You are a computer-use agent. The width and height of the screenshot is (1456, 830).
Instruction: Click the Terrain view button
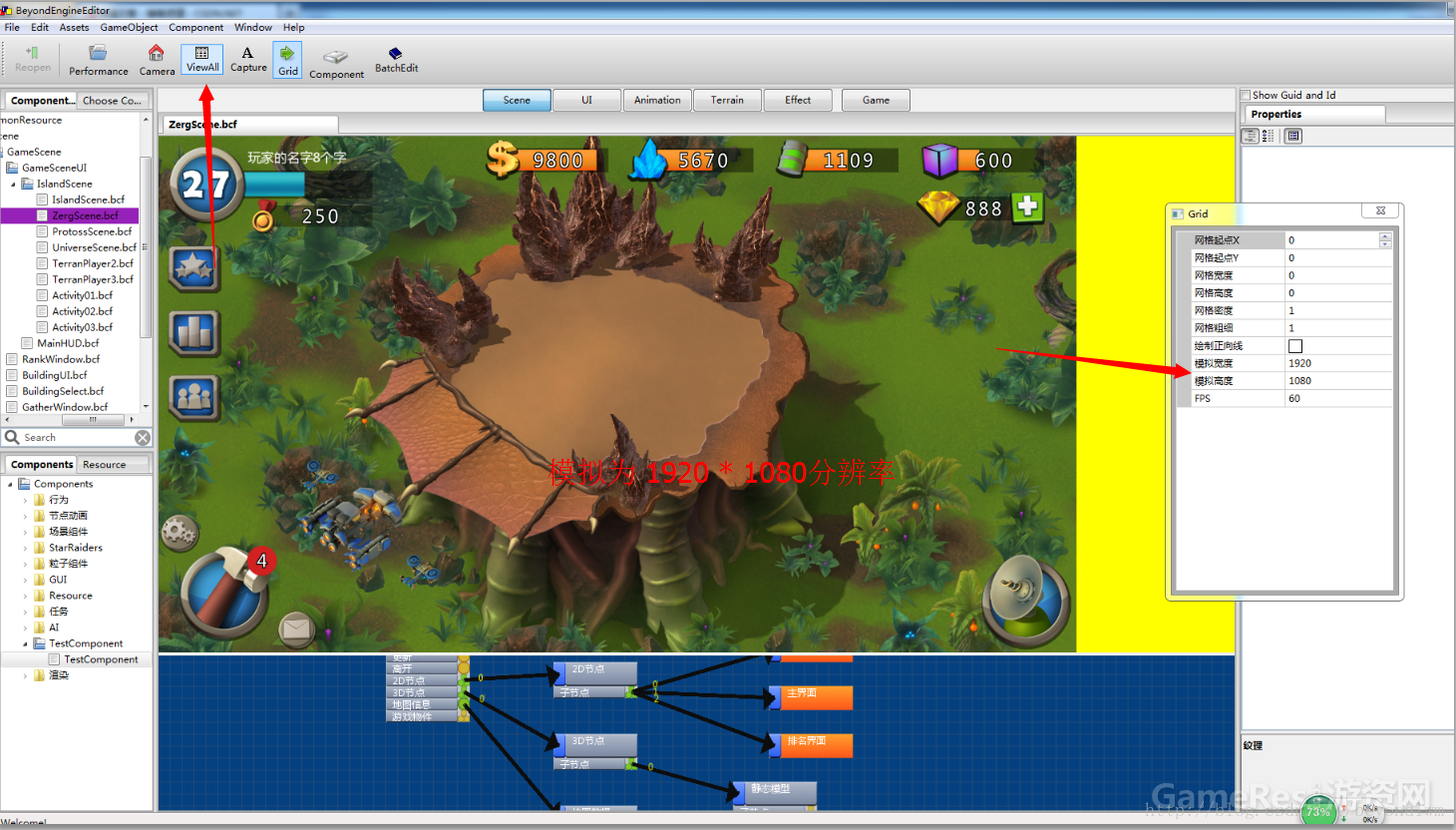tap(727, 100)
